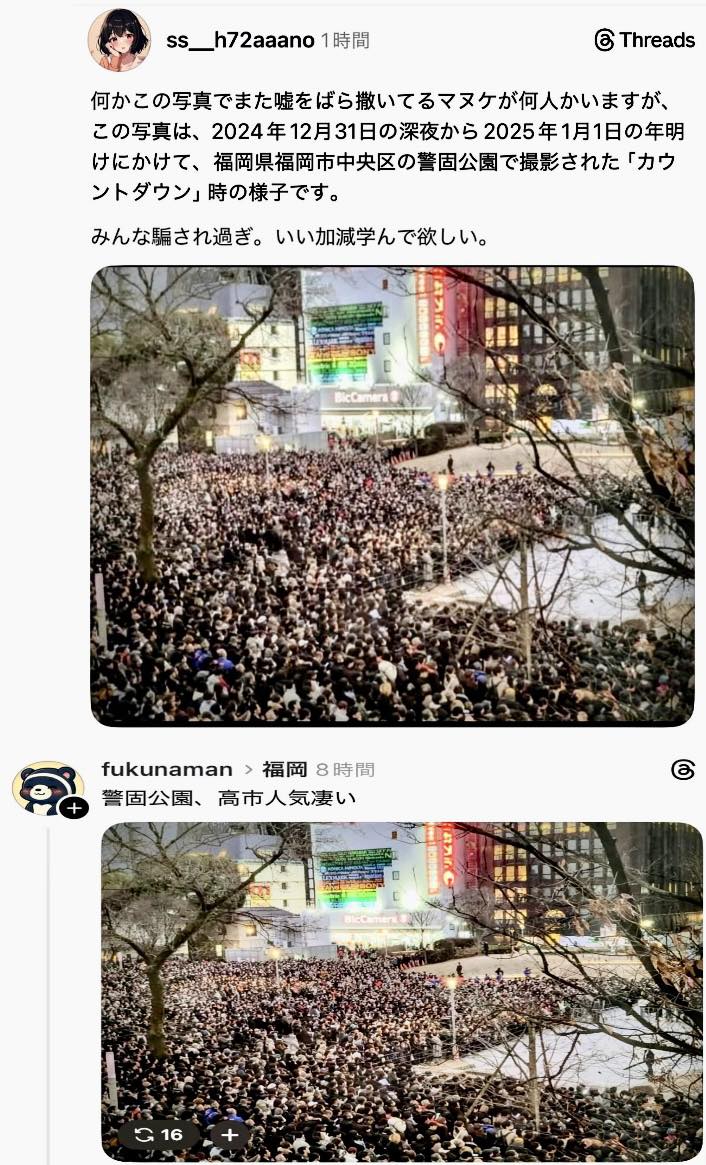Click the Threads icon beside fukunaman's post
Image resolution: width=706 pixels, height=1165 pixels.
(x=682, y=770)
